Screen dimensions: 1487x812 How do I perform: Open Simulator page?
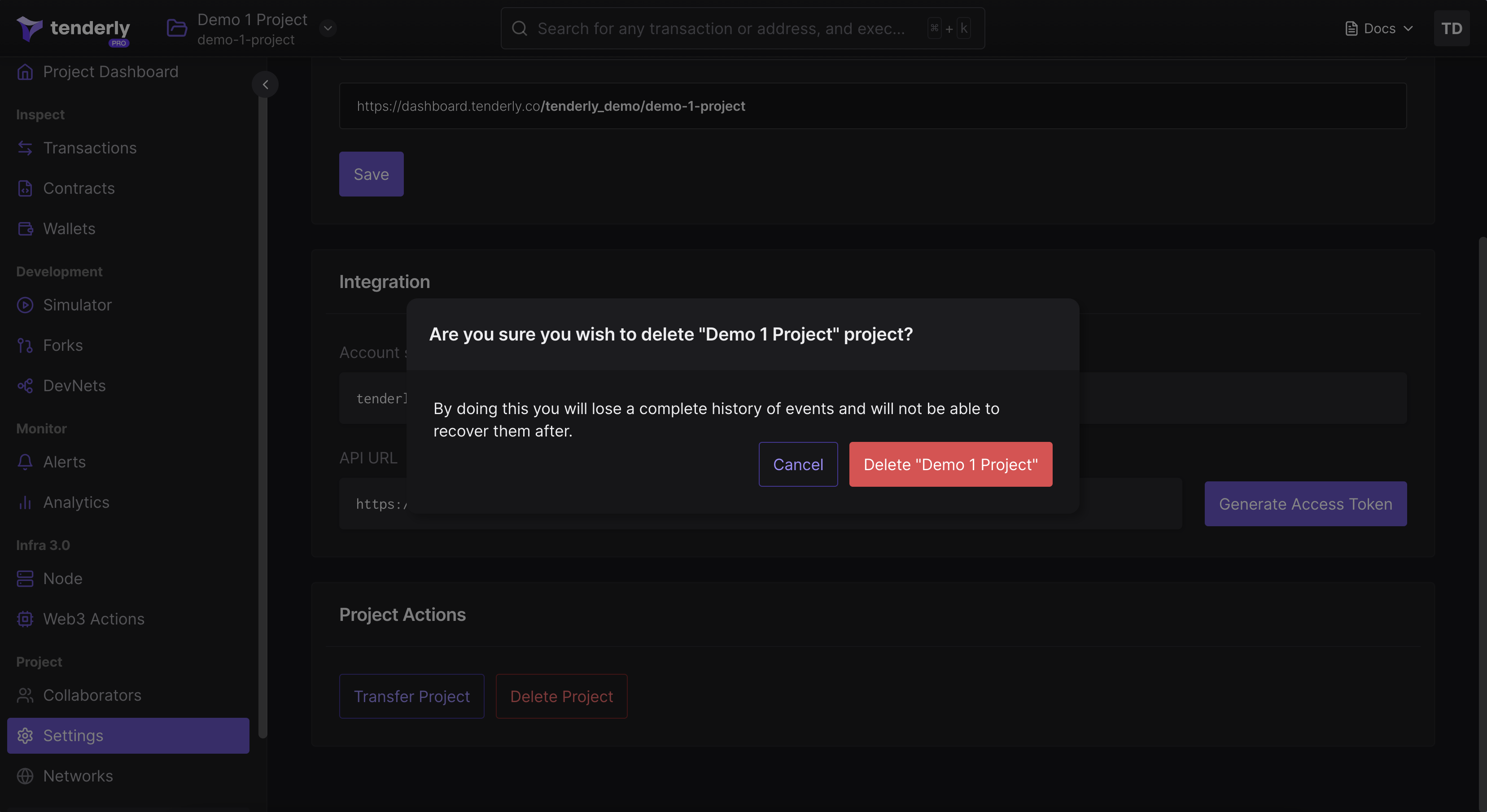pyautogui.click(x=77, y=305)
